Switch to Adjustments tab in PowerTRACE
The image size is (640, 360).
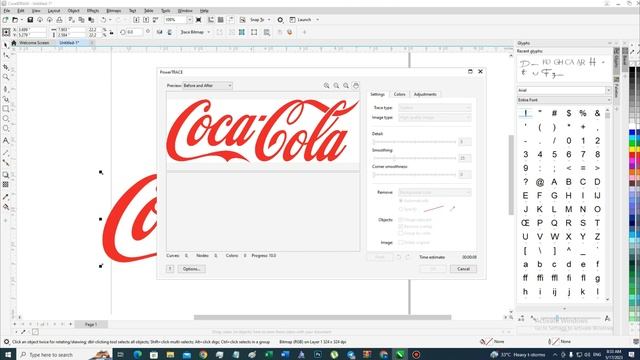[425, 94]
